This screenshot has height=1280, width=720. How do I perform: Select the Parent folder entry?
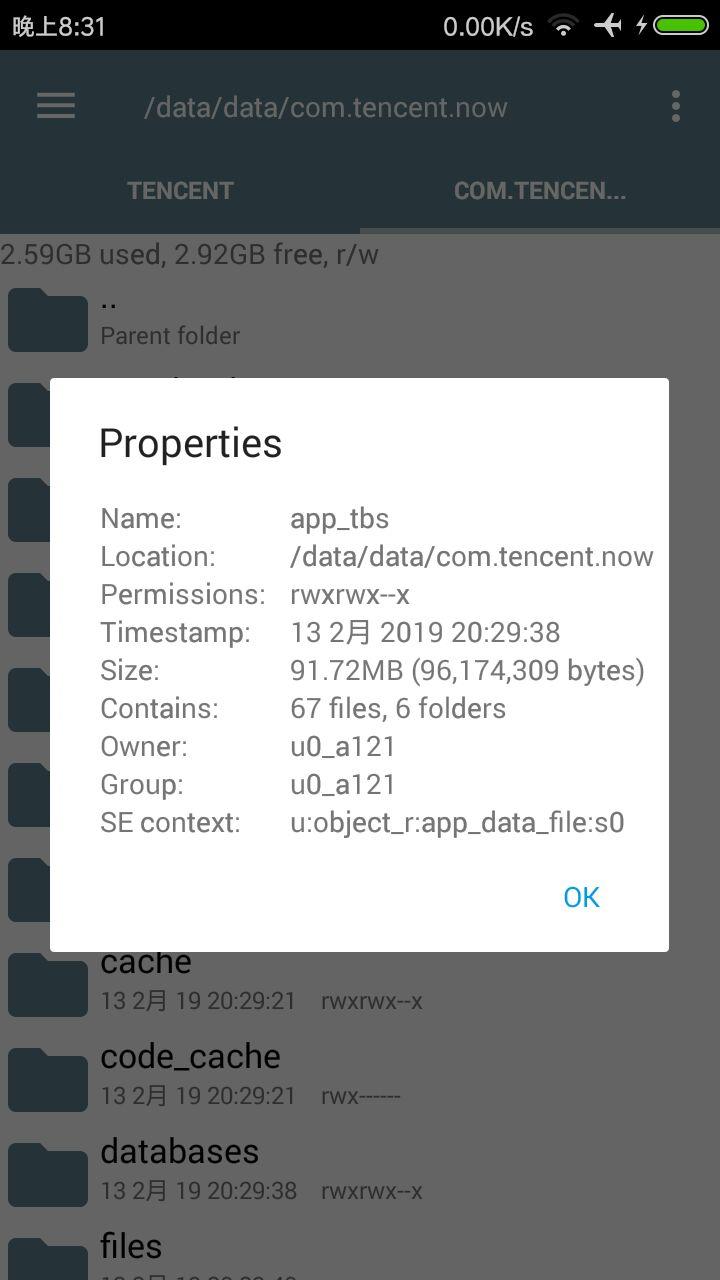[x=360, y=319]
